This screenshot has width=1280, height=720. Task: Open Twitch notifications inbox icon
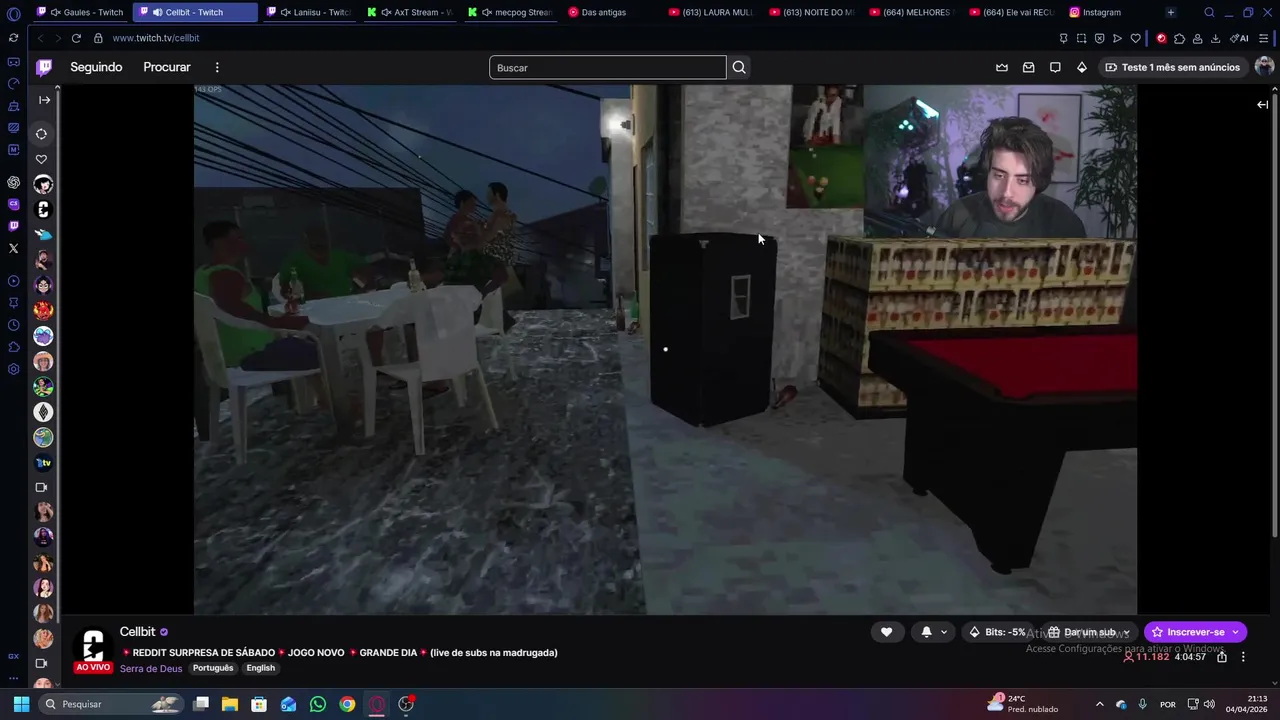click(x=1028, y=67)
